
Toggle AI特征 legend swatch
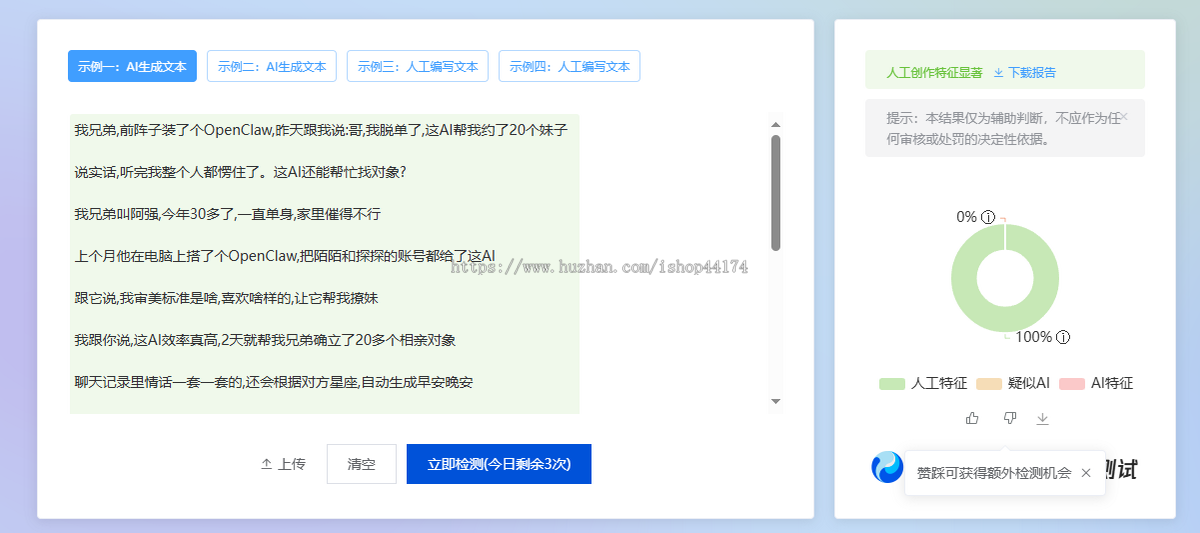tap(1071, 384)
